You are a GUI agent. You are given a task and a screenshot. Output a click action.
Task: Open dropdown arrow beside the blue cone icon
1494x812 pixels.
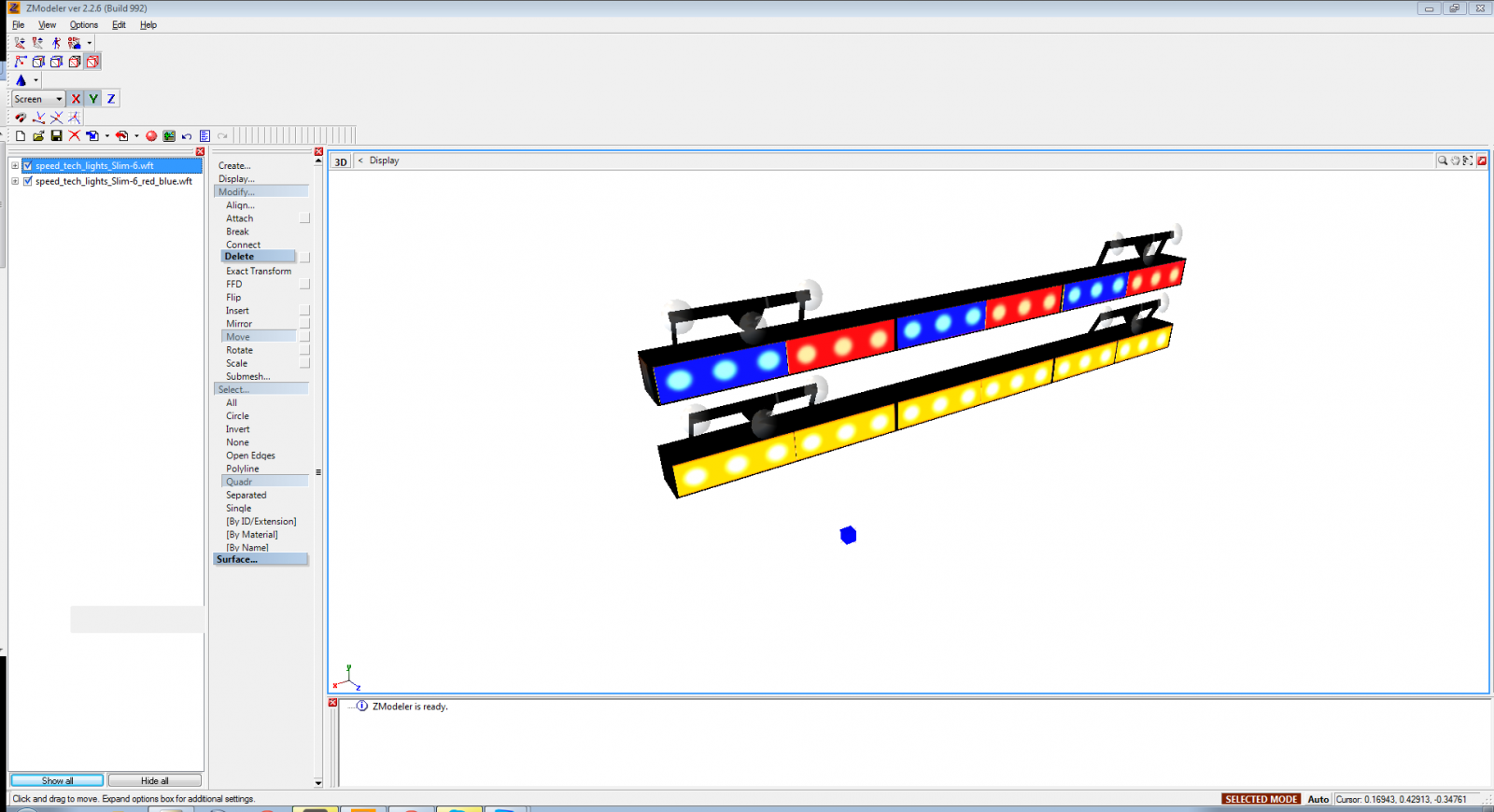point(35,80)
